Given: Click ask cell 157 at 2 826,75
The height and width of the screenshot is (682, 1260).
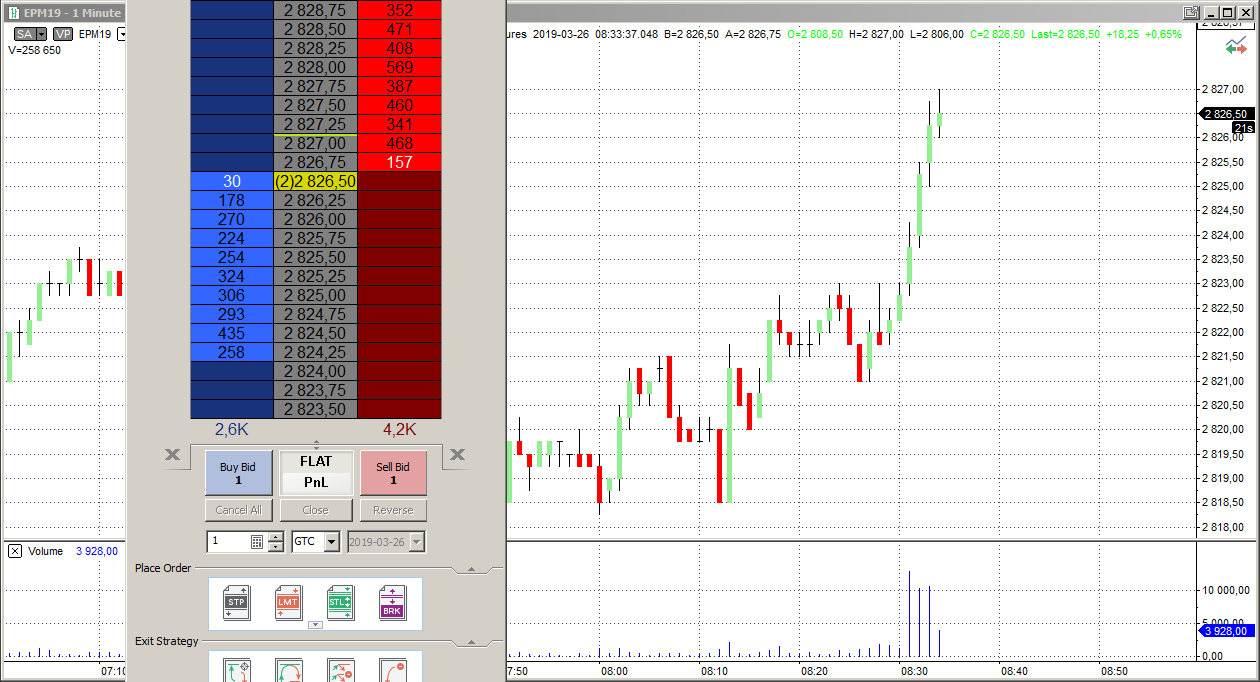Looking at the screenshot, I should click(x=399, y=162).
